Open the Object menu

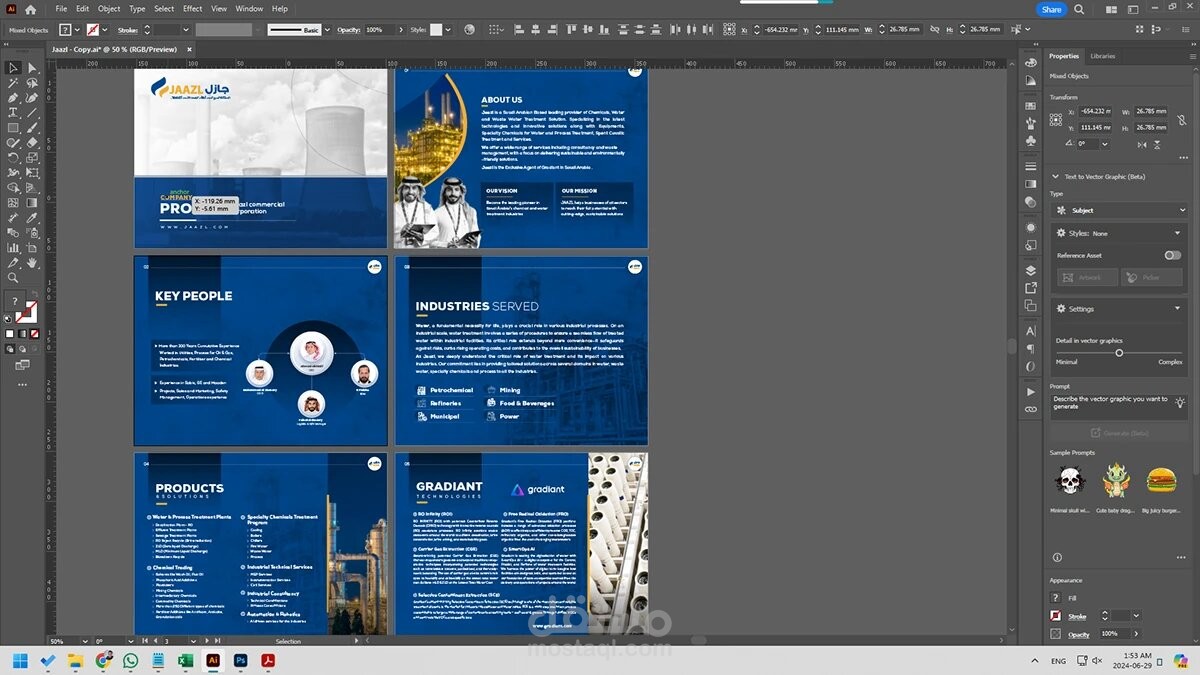(x=109, y=9)
